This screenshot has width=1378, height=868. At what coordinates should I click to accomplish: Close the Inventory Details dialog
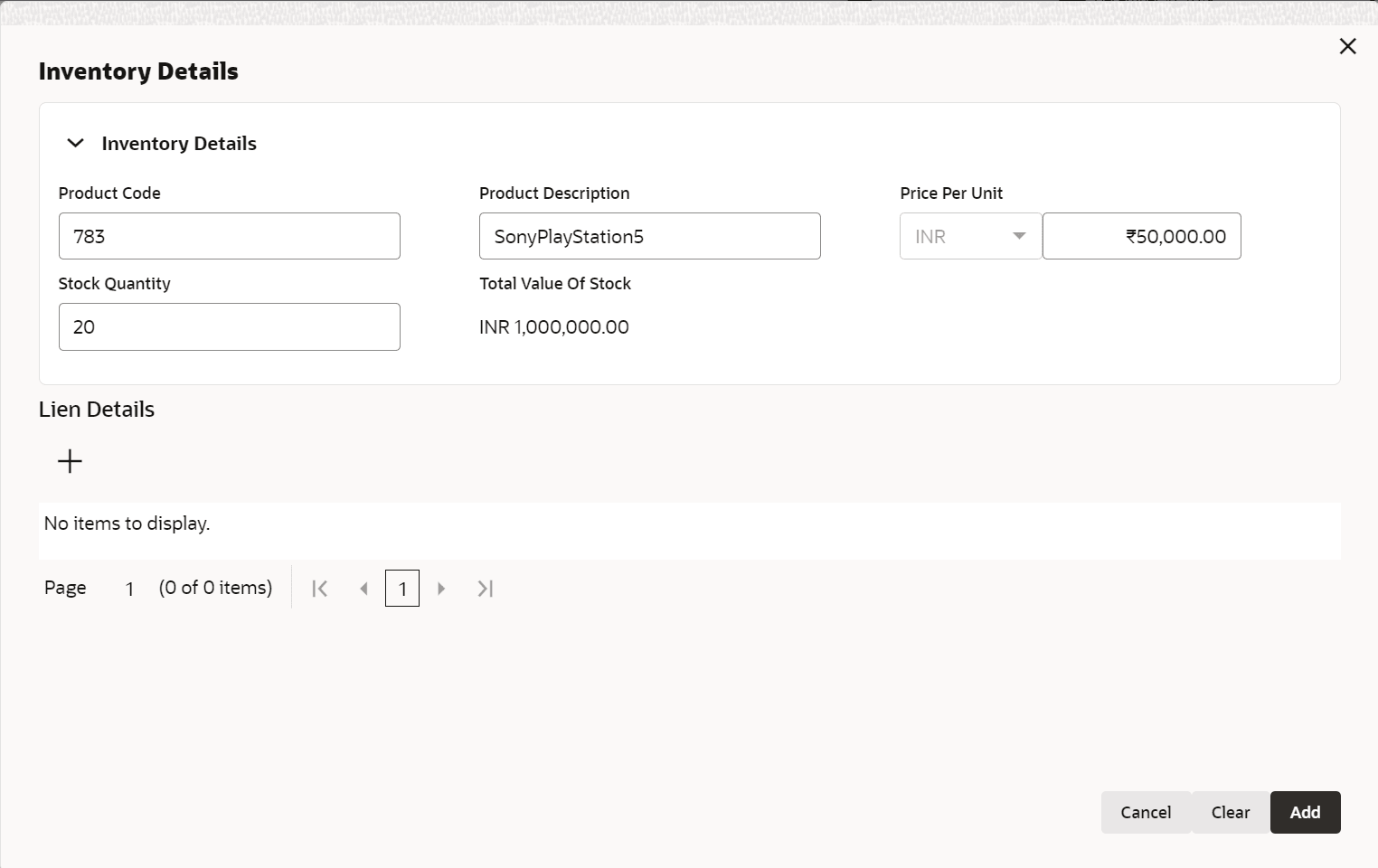(1347, 46)
